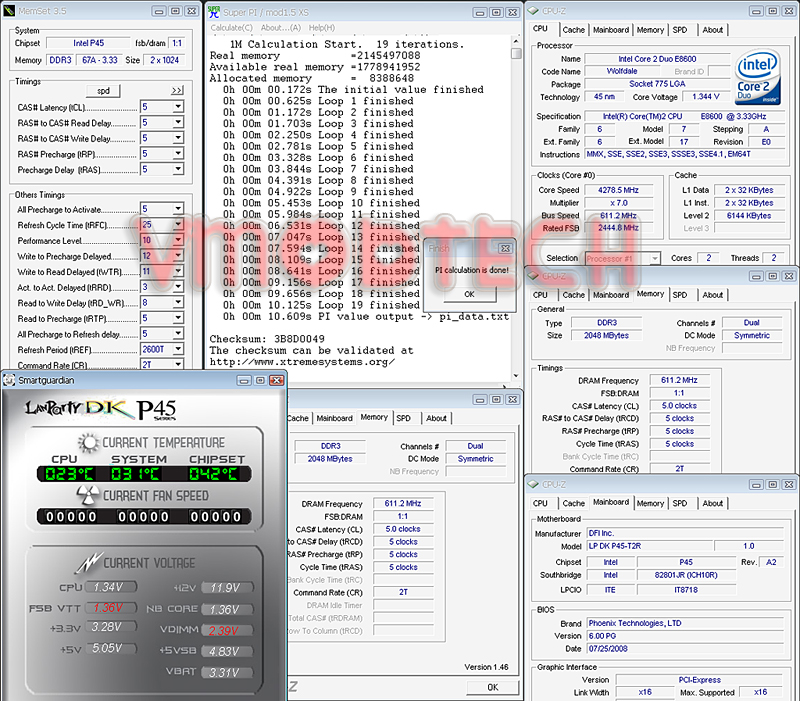Open Refresh Period (tREF) dropdown
This screenshot has width=800, height=701.
tap(178, 349)
